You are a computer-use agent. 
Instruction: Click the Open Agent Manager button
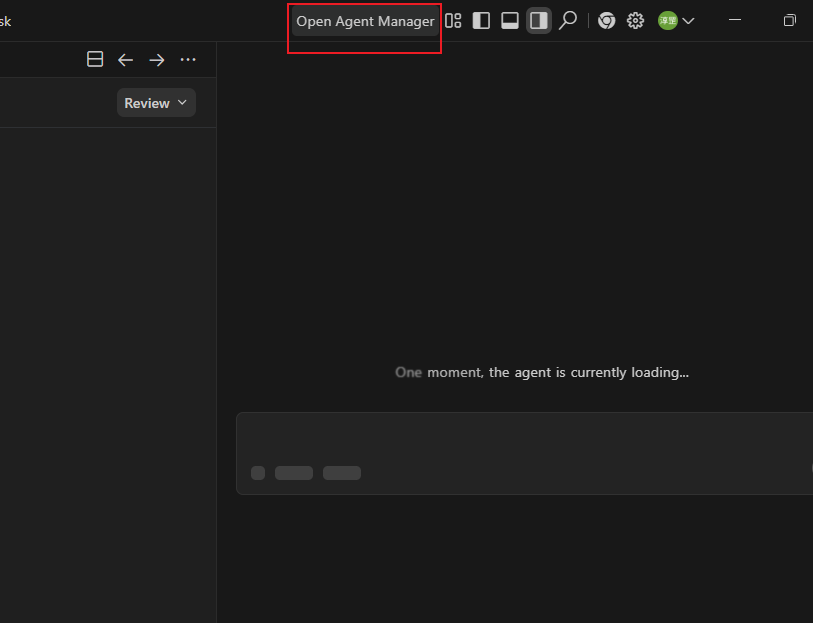(365, 21)
